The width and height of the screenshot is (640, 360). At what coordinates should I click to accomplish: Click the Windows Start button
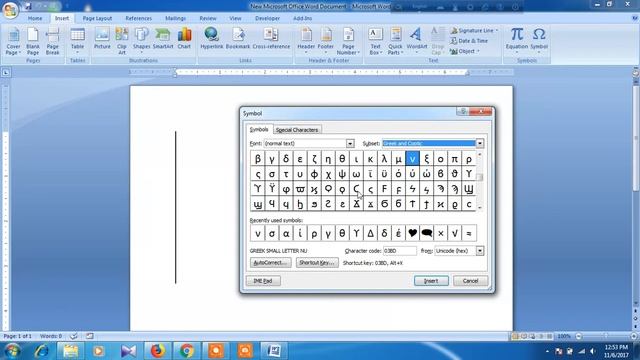pyautogui.click(x=12, y=351)
